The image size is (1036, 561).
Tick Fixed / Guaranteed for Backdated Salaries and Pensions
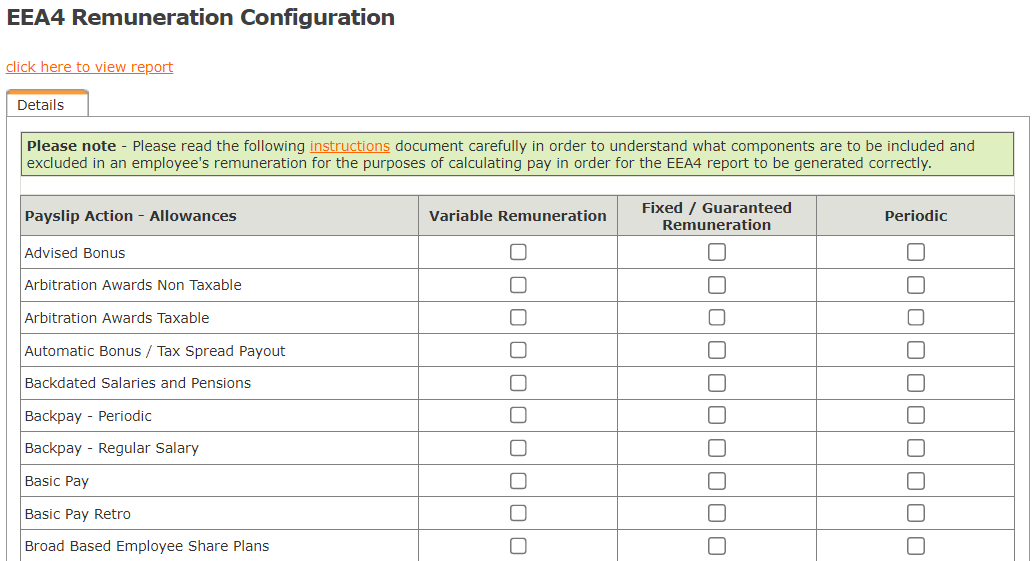(x=717, y=383)
